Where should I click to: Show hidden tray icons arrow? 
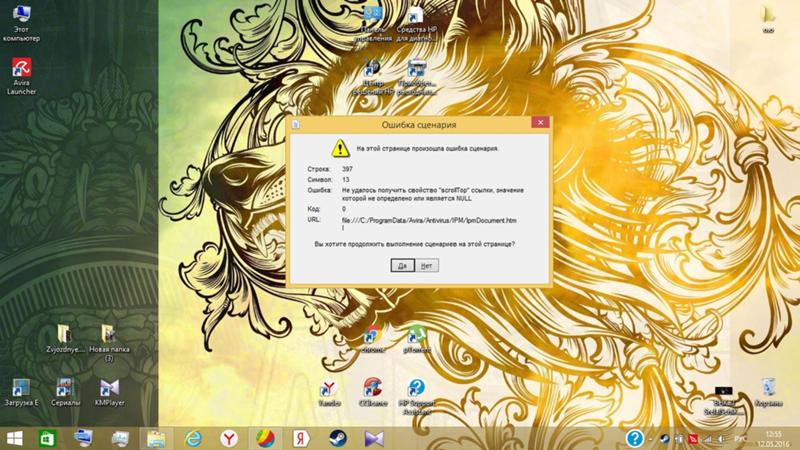click(651, 438)
